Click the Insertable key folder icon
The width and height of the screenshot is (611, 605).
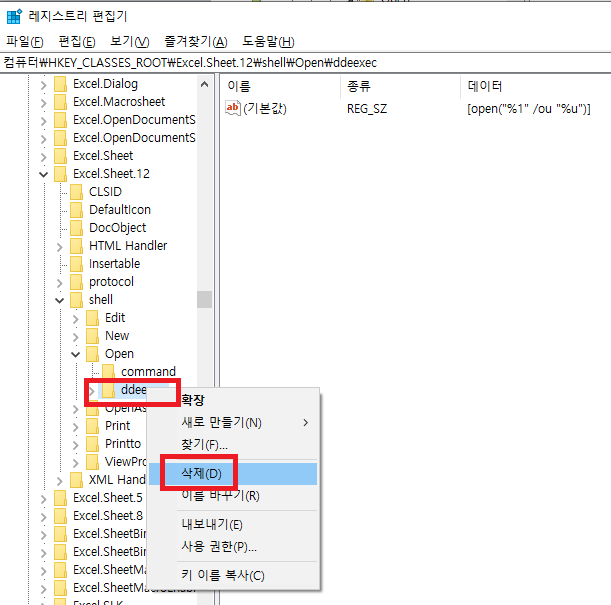76,264
